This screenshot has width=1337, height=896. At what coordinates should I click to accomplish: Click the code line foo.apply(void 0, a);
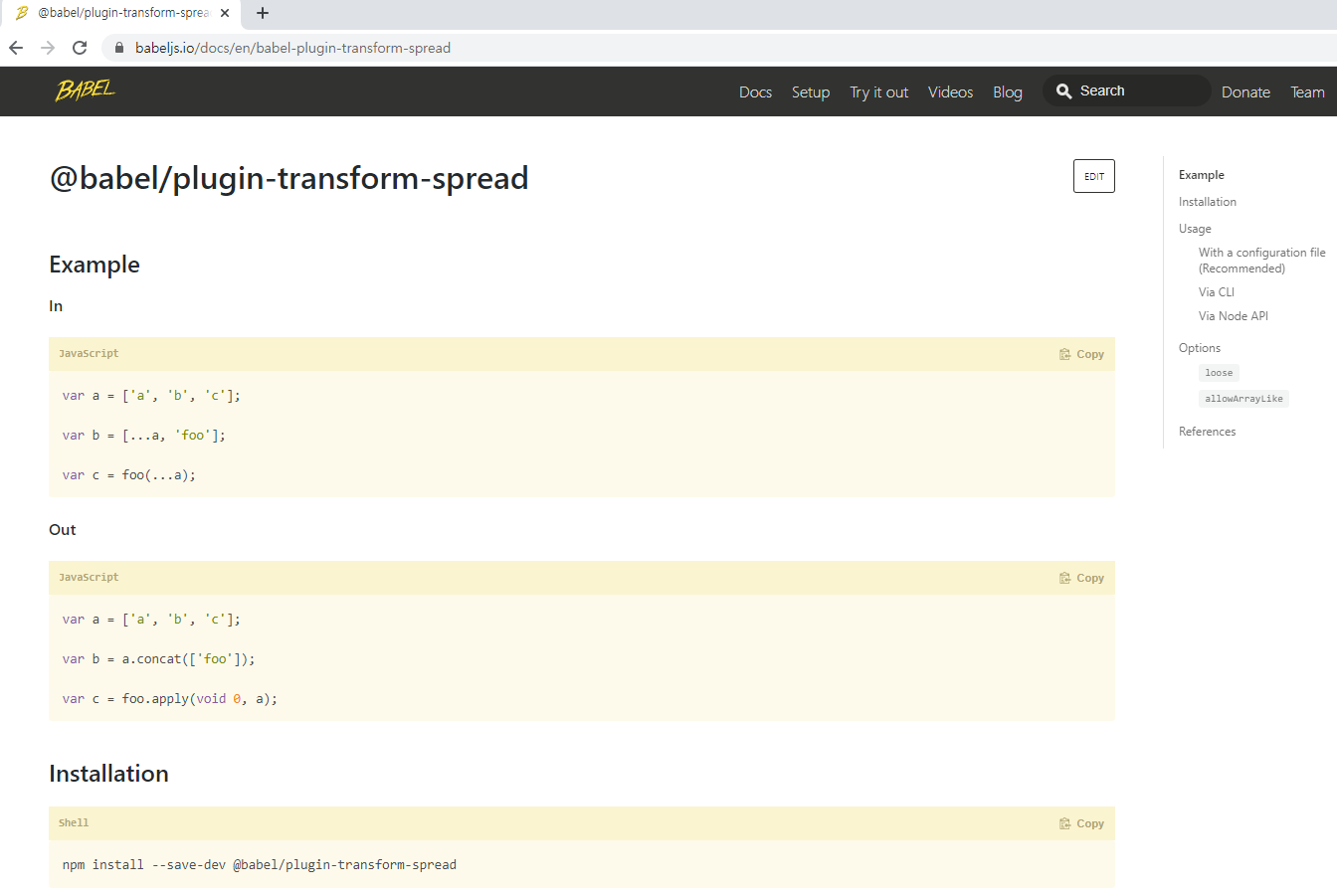(200, 699)
